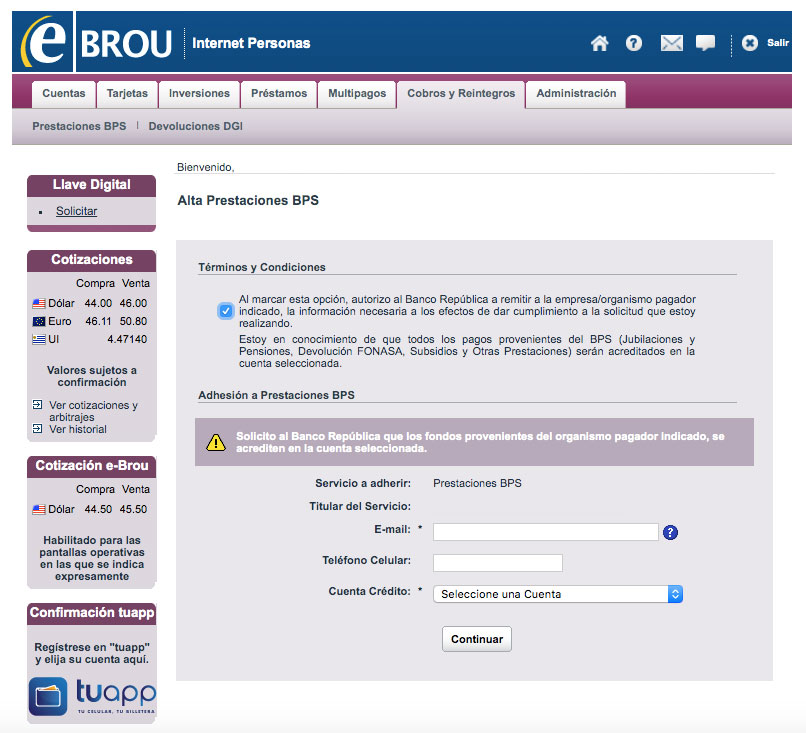Click the Salir logout icon
This screenshot has height=733, width=806.
tap(750, 43)
